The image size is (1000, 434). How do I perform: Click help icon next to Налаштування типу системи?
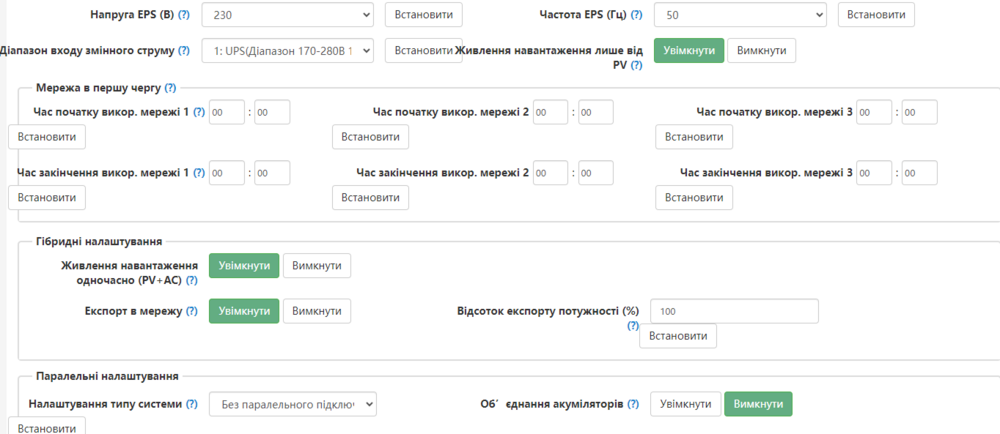[x=191, y=404]
